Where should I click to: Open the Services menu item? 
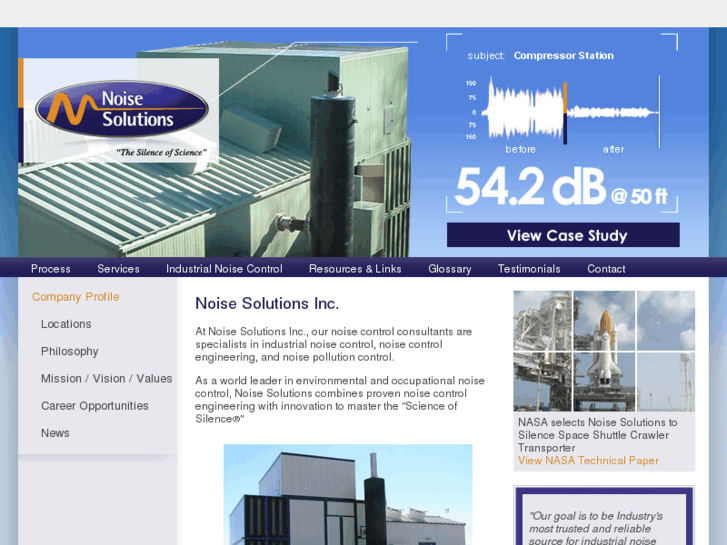[118, 269]
